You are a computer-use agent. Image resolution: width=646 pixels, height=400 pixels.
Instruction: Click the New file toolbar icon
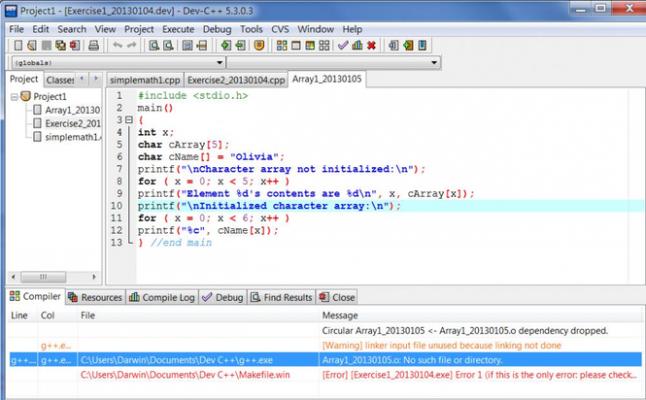click(x=18, y=45)
